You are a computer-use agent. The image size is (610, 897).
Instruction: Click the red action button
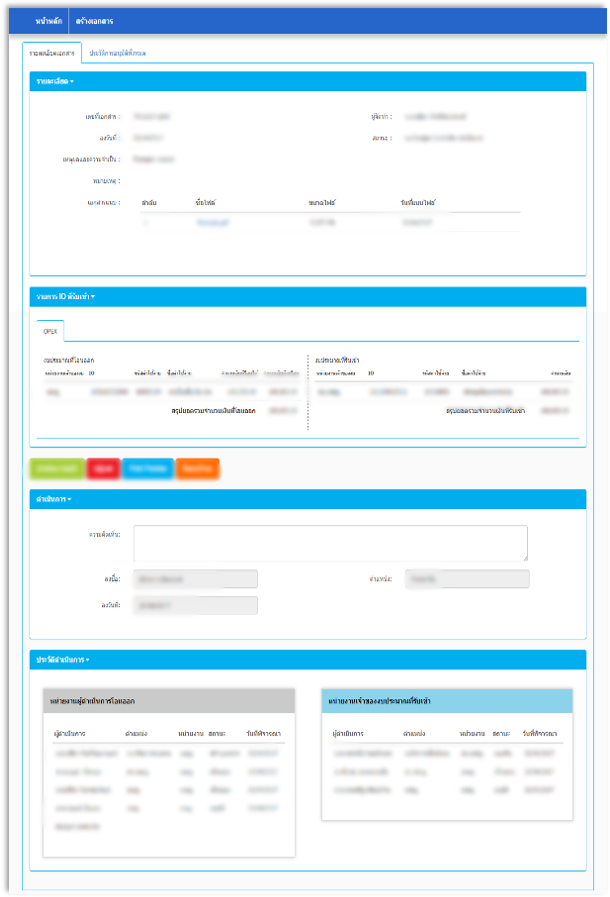[x=102, y=468]
